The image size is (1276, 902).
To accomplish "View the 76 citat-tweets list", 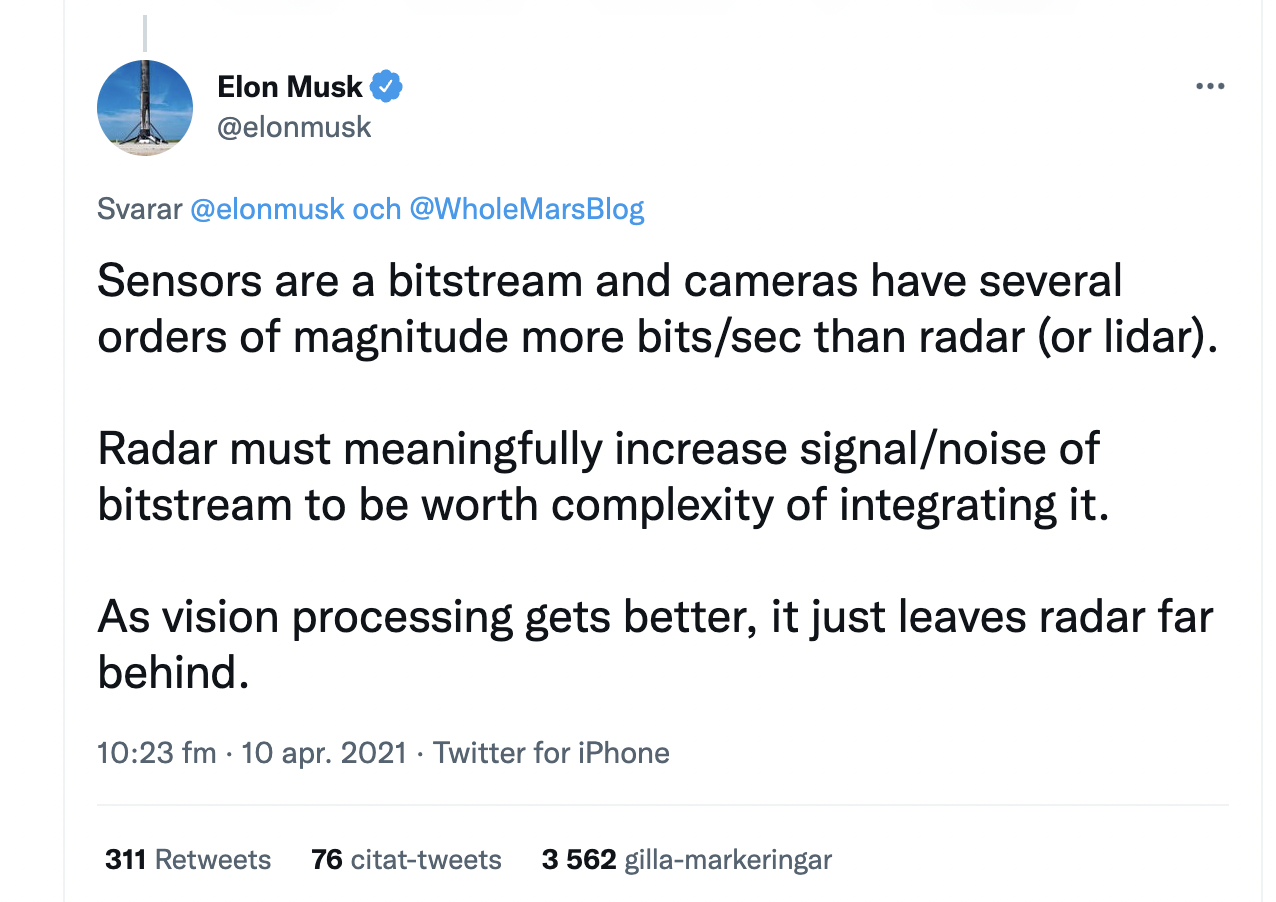I will [407, 859].
